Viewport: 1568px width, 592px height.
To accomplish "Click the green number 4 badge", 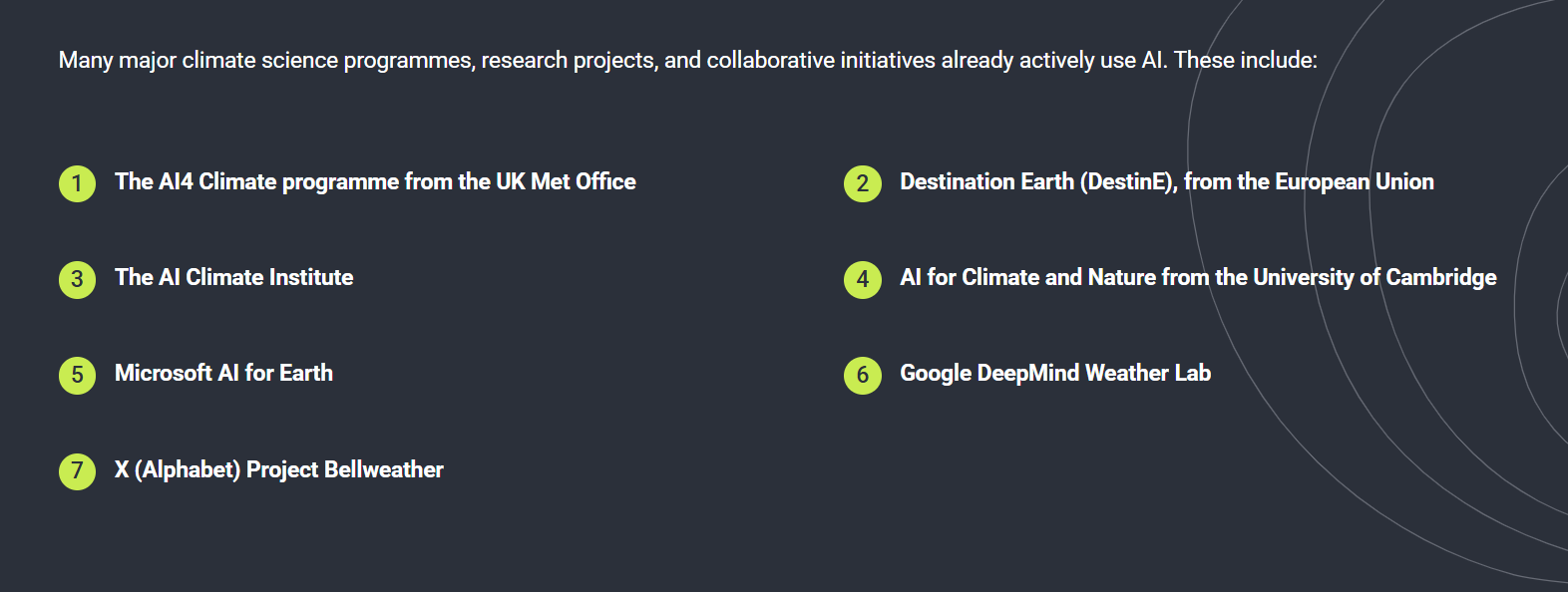I will pos(863,279).
